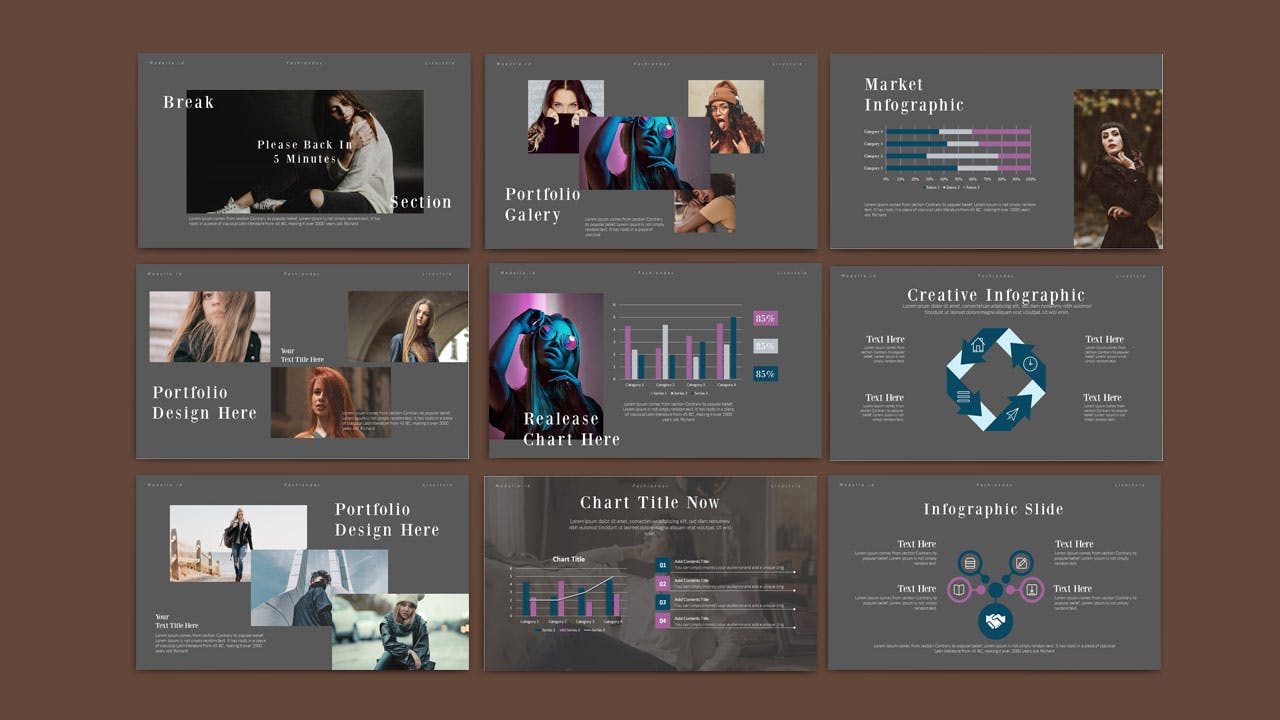Select the handshake icon in Infographic Slide
The image size is (1280, 720).
[995, 622]
